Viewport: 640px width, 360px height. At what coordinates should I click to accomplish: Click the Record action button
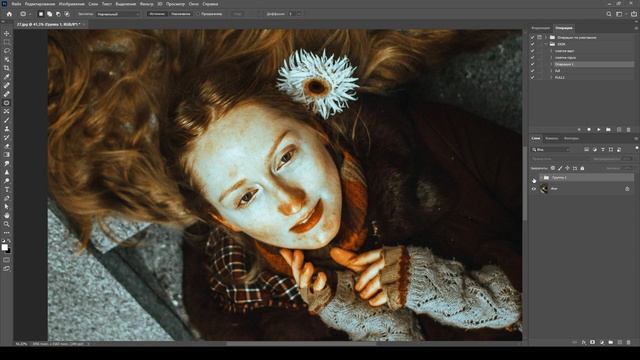(x=589, y=130)
